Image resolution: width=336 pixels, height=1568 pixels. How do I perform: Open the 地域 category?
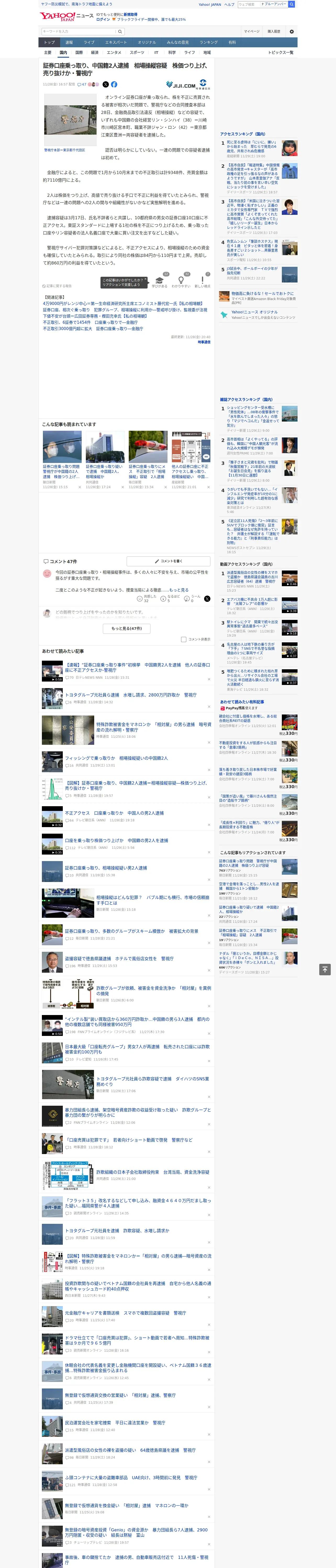coord(207,52)
